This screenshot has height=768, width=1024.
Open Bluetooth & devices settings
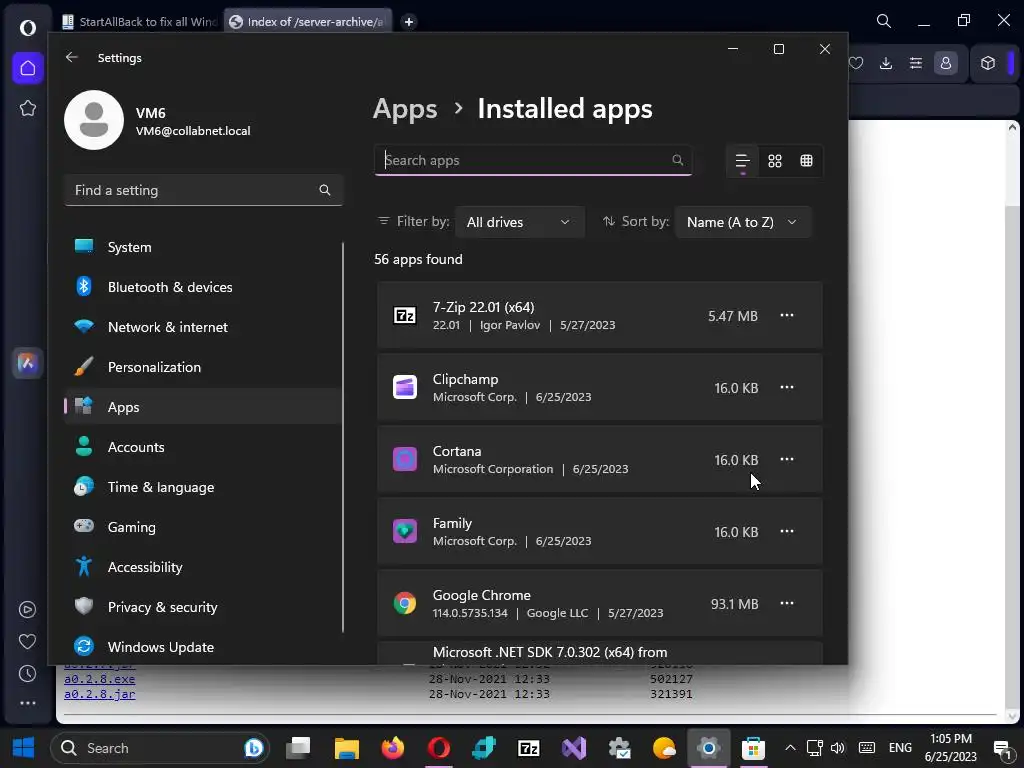coord(202,287)
